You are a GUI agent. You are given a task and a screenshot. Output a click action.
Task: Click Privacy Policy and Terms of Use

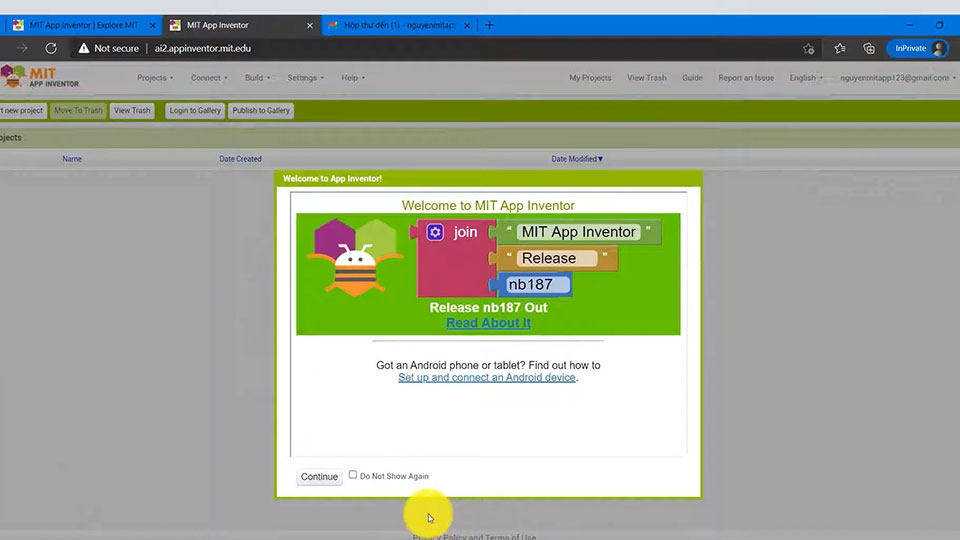(474, 536)
